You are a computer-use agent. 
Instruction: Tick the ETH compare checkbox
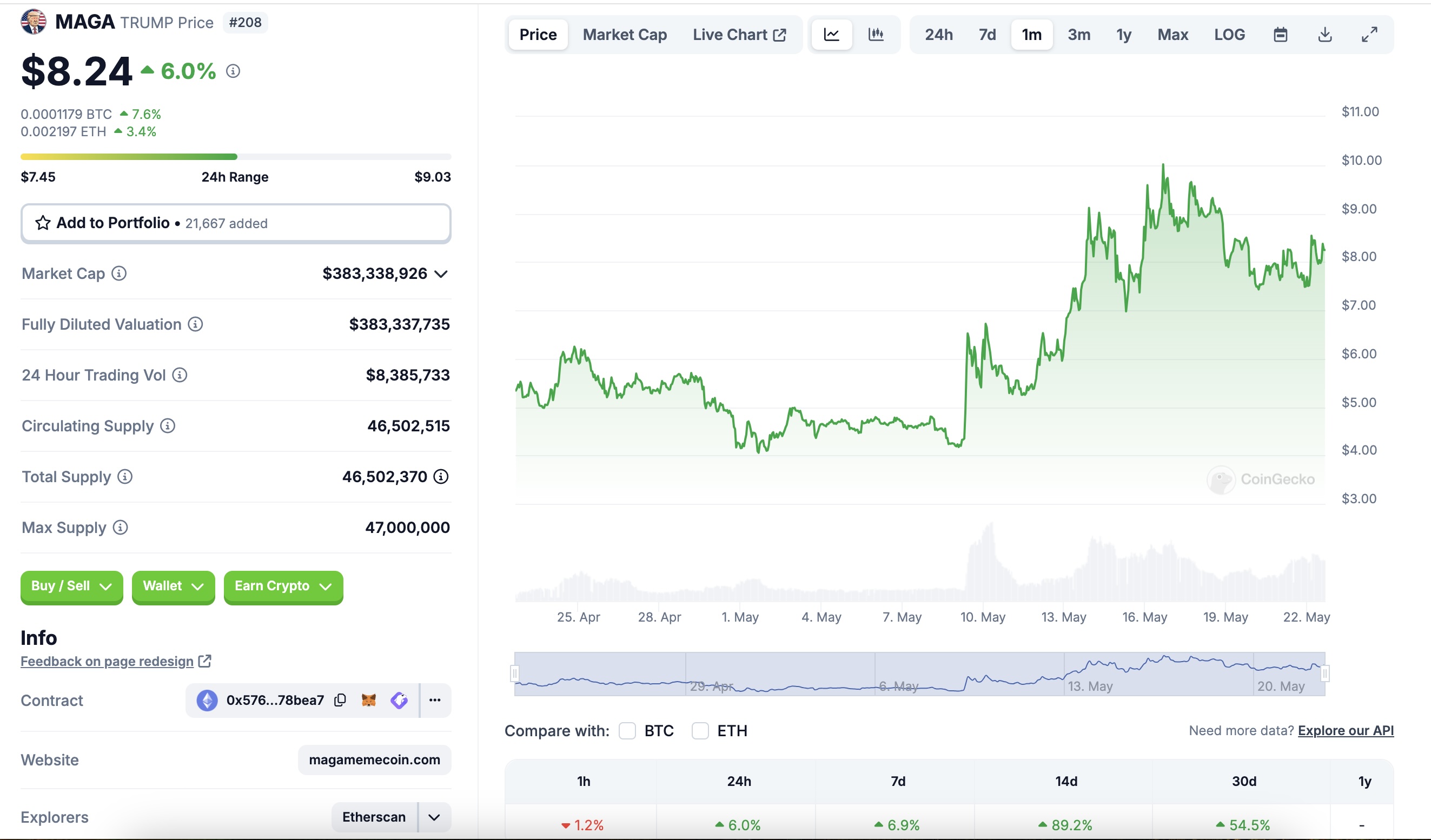(x=700, y=731)
